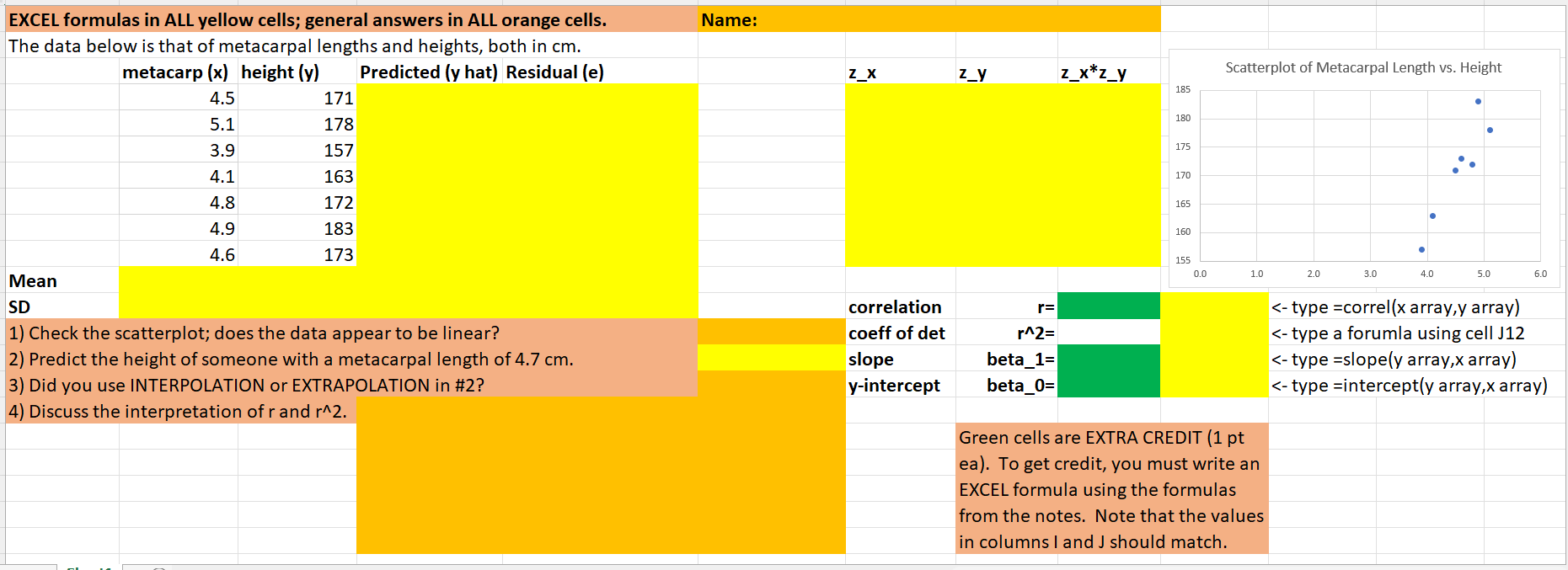Select the green cell for correlation r

1109,305
